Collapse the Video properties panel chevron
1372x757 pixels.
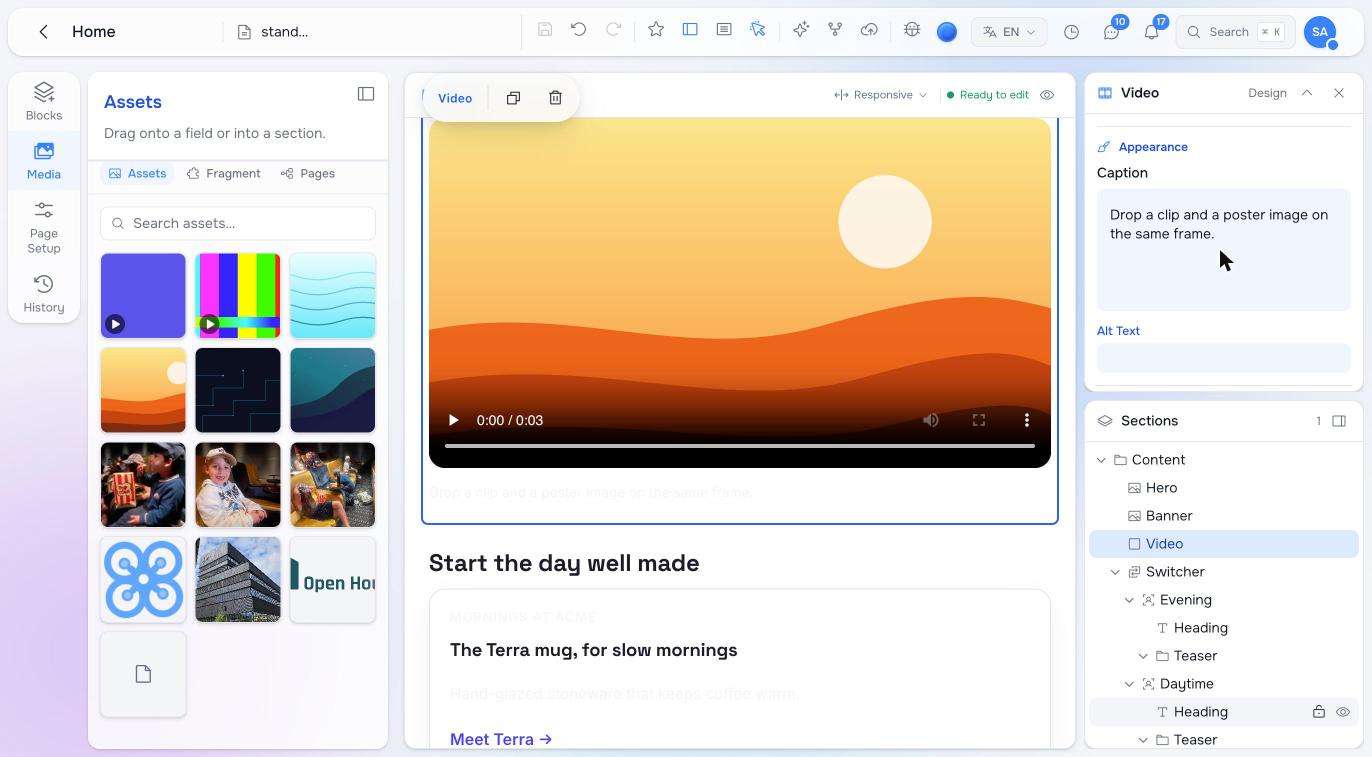click(x=1307, y=93)
